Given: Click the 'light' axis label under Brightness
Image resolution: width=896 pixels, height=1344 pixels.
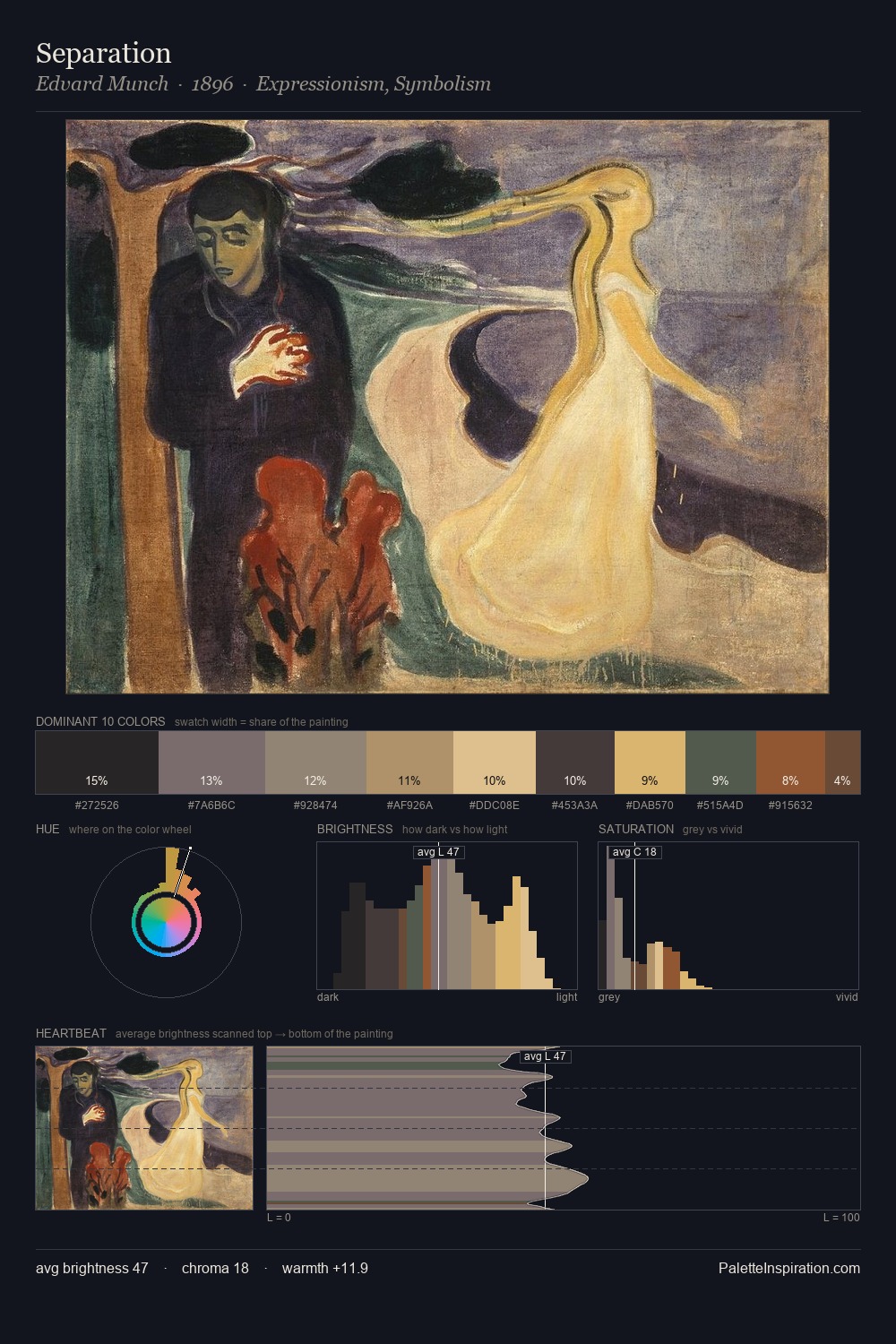Looking at the screenshot, I should click(x=567, y=997).
